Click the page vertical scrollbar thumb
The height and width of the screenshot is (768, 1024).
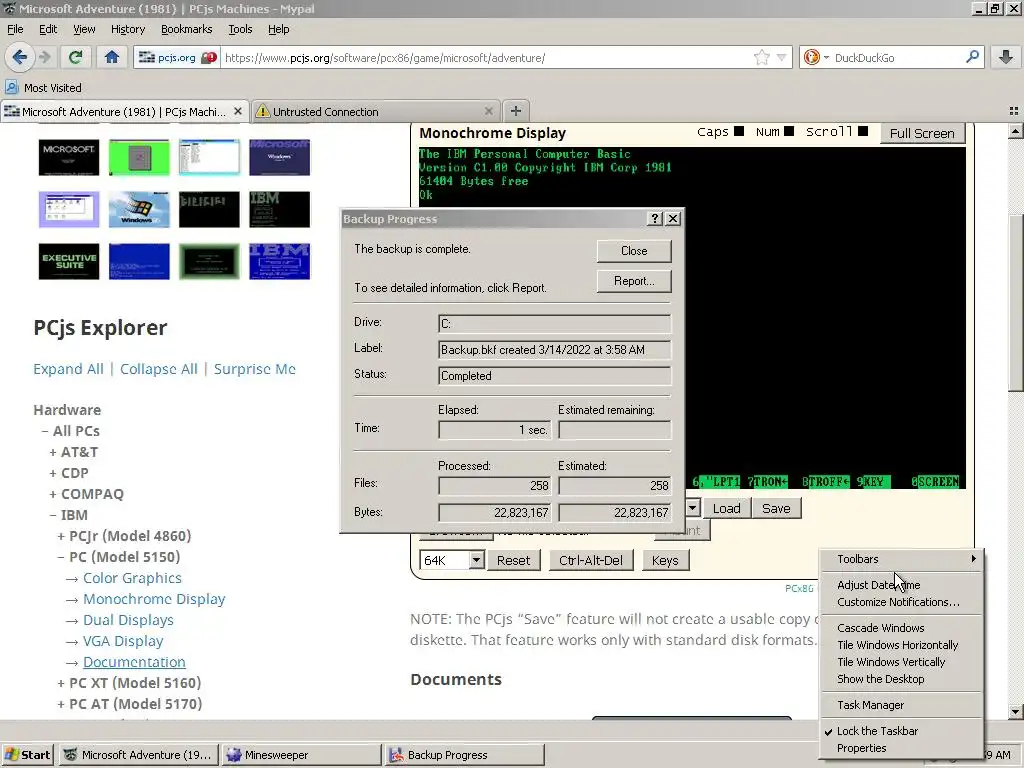pyautogui.click(x=1016, y=303)
